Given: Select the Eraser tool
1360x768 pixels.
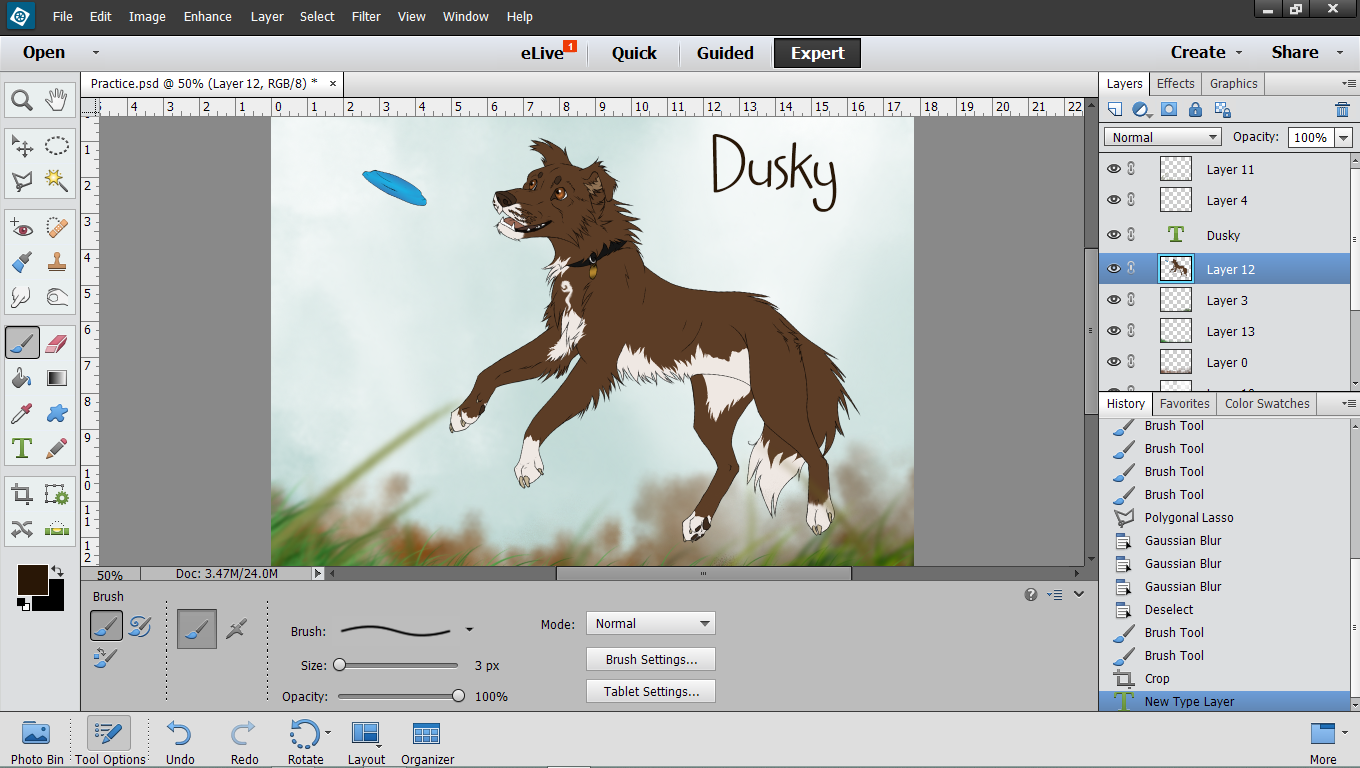Looking at the screenshot, I should (57, 344).
